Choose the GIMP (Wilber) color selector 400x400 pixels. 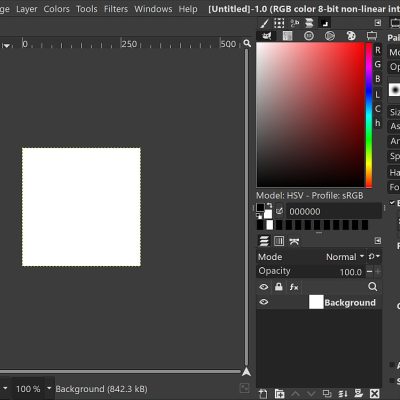pyautogui.click(x=266, y=36)
